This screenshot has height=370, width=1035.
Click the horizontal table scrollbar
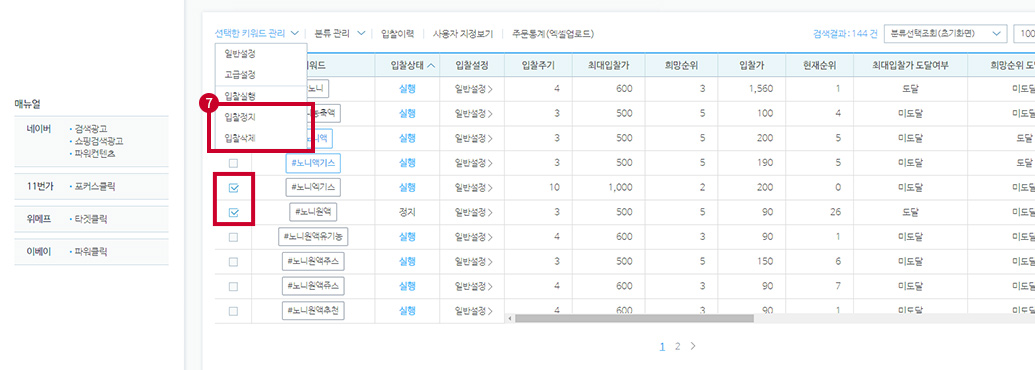point(634,319)
